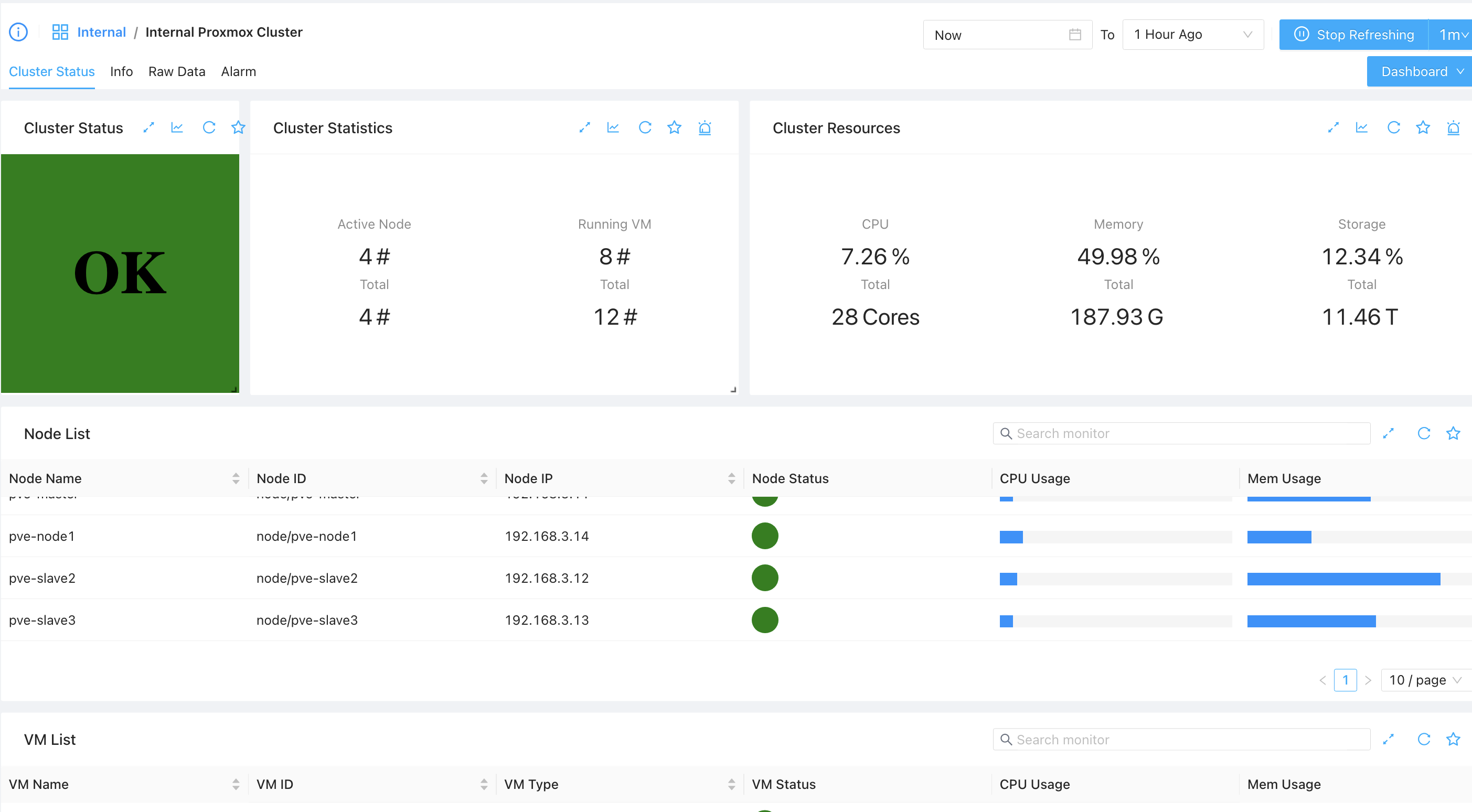Open the 1 Hour Ago time range dropdown

point(1192,35)
